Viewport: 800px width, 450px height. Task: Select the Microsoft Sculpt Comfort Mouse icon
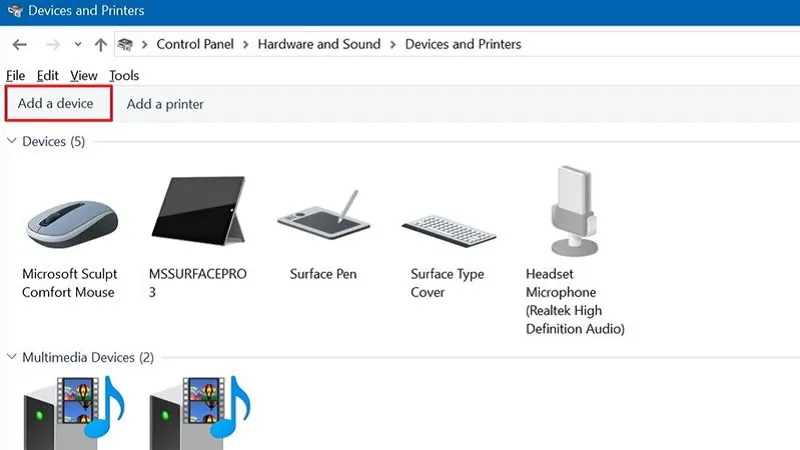[x=70, y=218]
